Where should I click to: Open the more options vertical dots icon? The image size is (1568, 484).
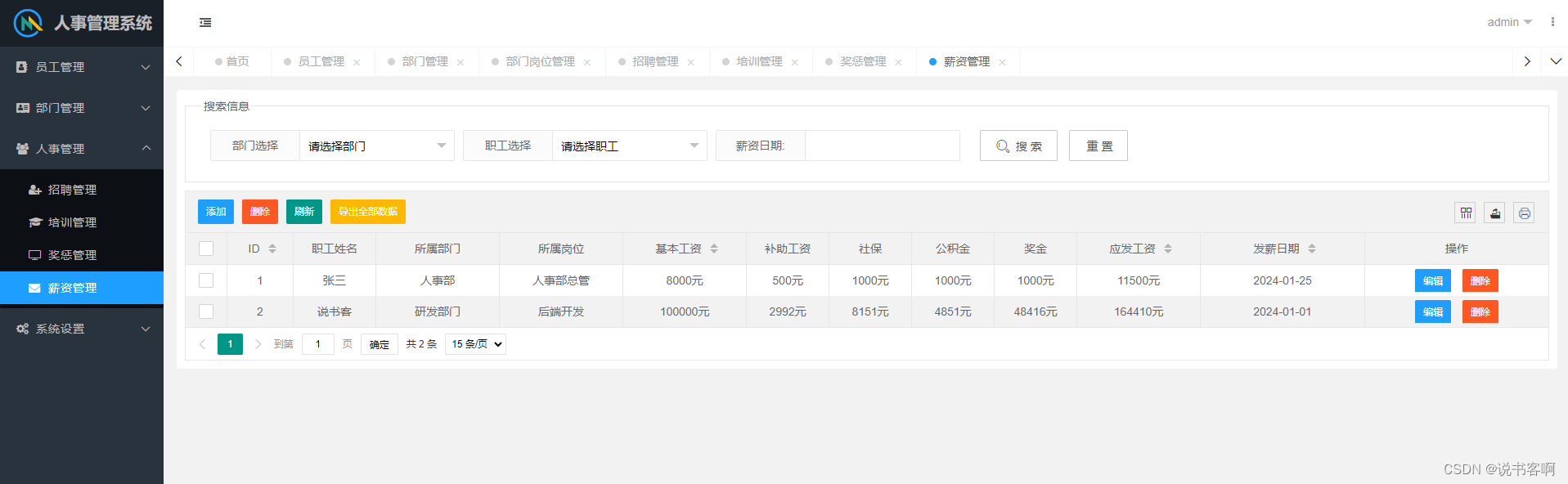click(x=1552, y=22)
